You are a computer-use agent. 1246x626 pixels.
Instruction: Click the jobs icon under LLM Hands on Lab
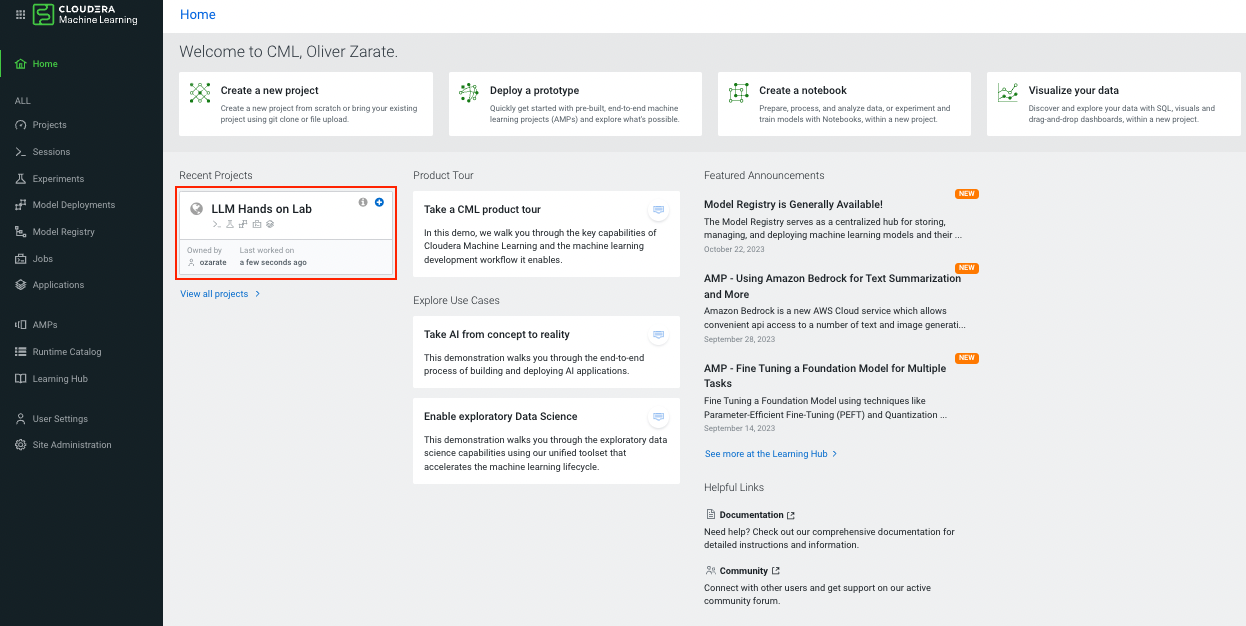(x=256, y=224)
